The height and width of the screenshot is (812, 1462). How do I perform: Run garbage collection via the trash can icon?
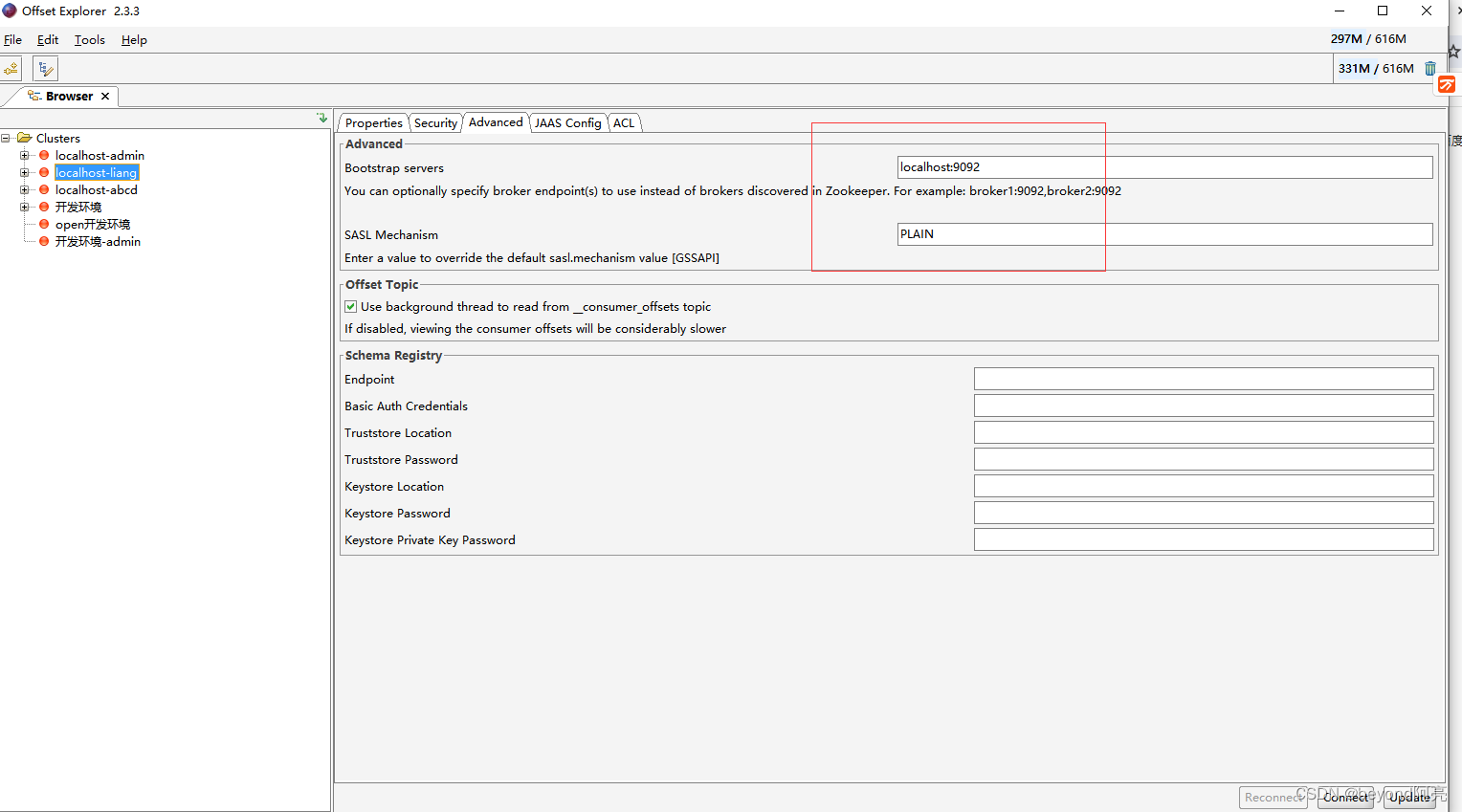tap(1430, 69)
